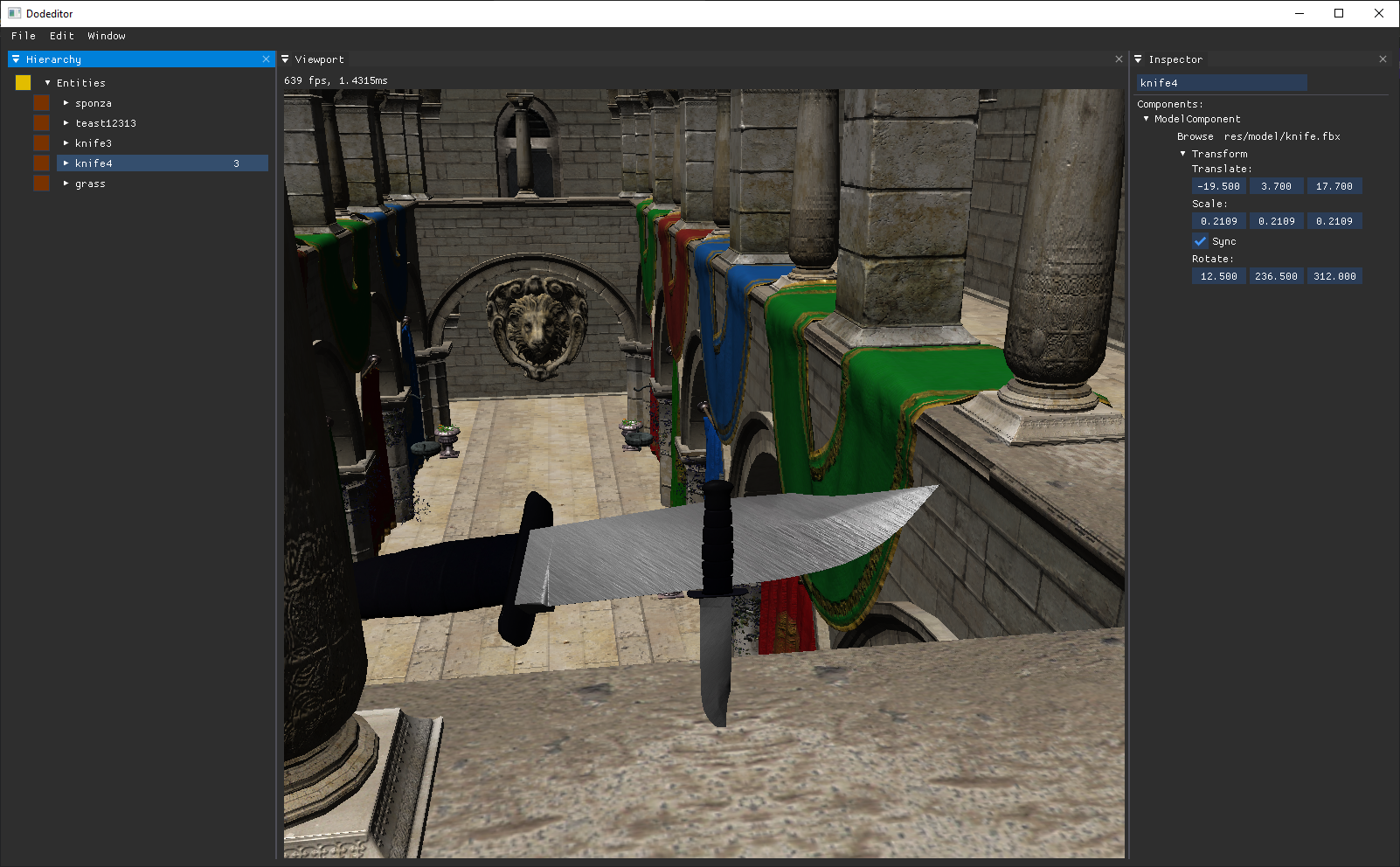Viewport: 1400px width, 867px height.
Task: Click the brown swatch beside teast12313
Action: pos(41,122)
